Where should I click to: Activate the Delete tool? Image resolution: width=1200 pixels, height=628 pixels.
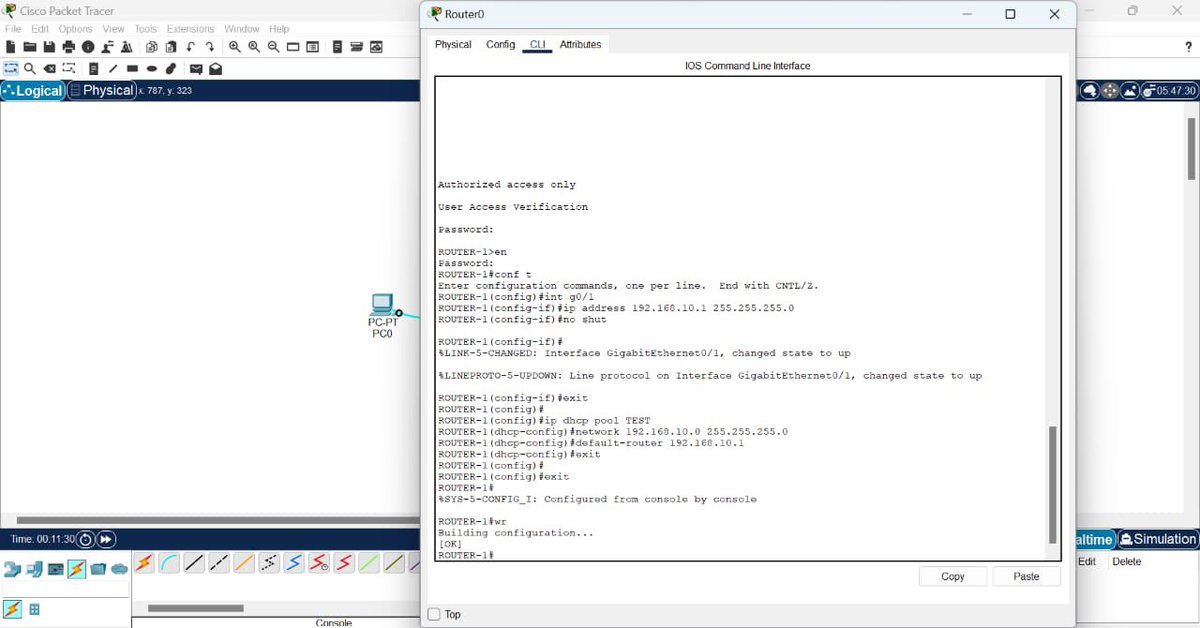click(49, 69)
